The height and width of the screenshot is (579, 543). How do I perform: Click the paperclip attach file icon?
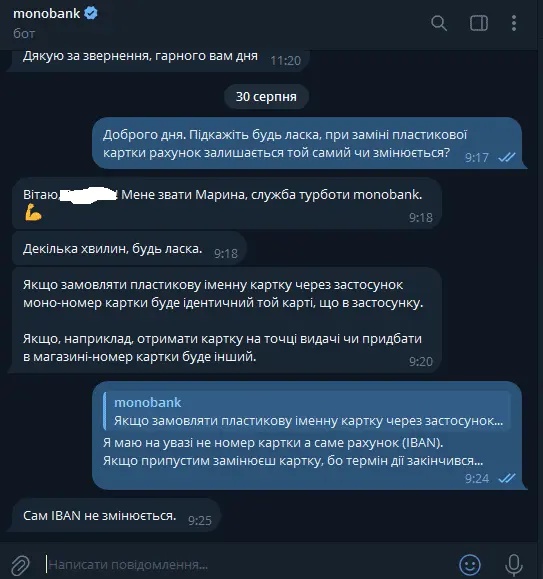pos(20,565)
